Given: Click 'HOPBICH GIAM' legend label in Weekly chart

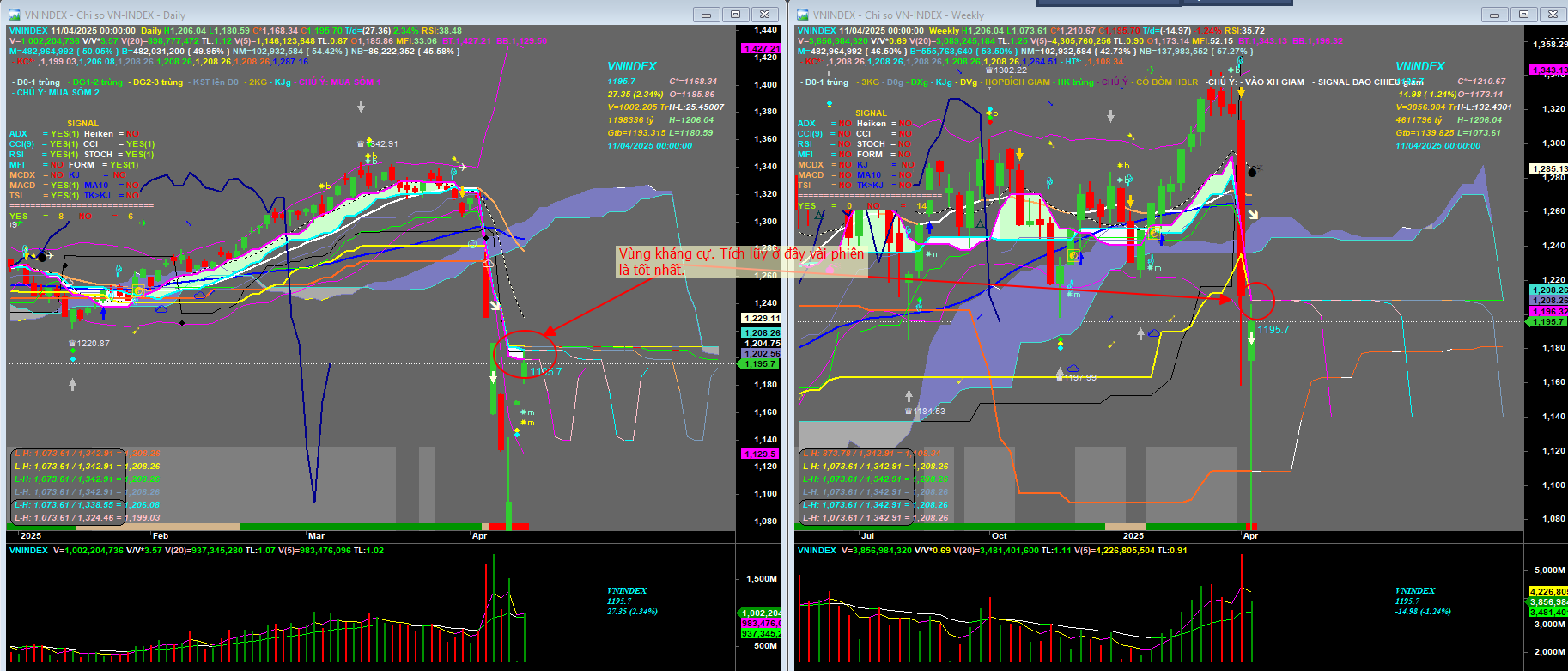Looking at the screenshot, I should point(1018,82).
